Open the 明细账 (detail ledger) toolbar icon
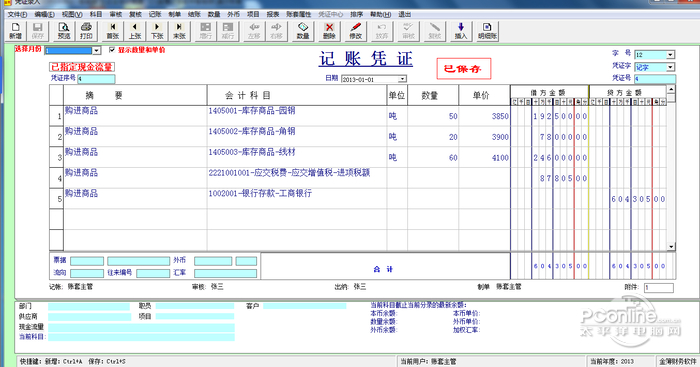 click(x=487, y=31)
